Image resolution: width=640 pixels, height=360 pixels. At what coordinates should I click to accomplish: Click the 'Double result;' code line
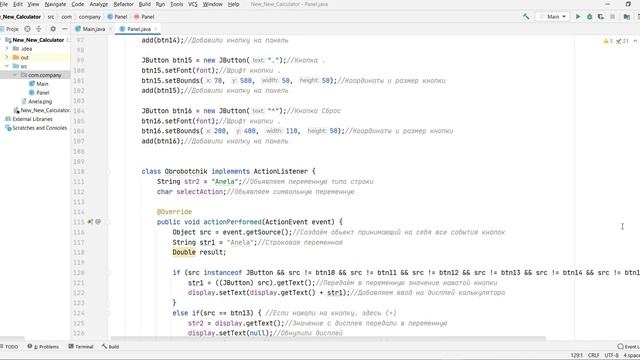click(x=199, y=252)
